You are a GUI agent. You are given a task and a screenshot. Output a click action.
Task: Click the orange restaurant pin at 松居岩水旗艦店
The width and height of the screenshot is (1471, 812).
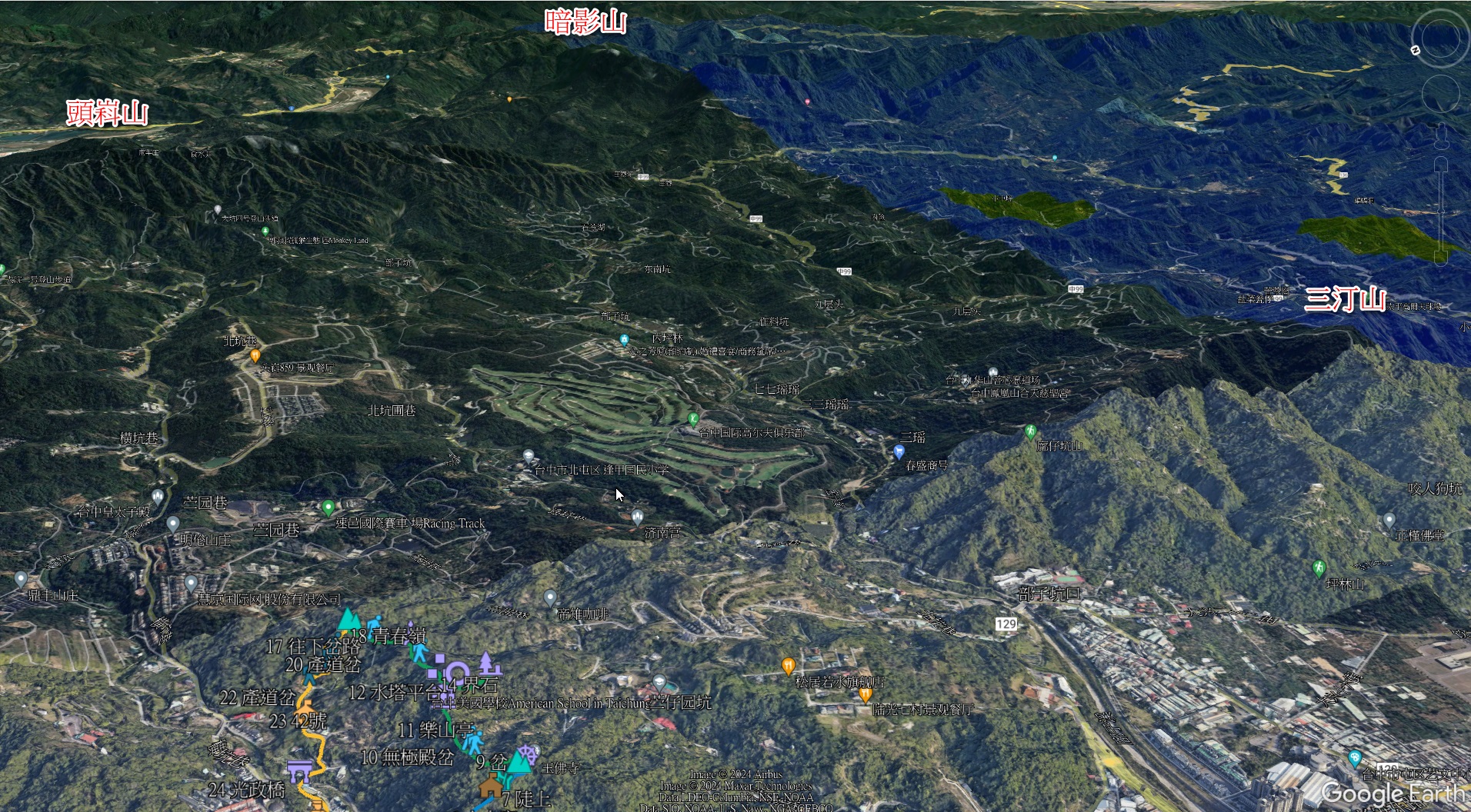pos(788,665)
